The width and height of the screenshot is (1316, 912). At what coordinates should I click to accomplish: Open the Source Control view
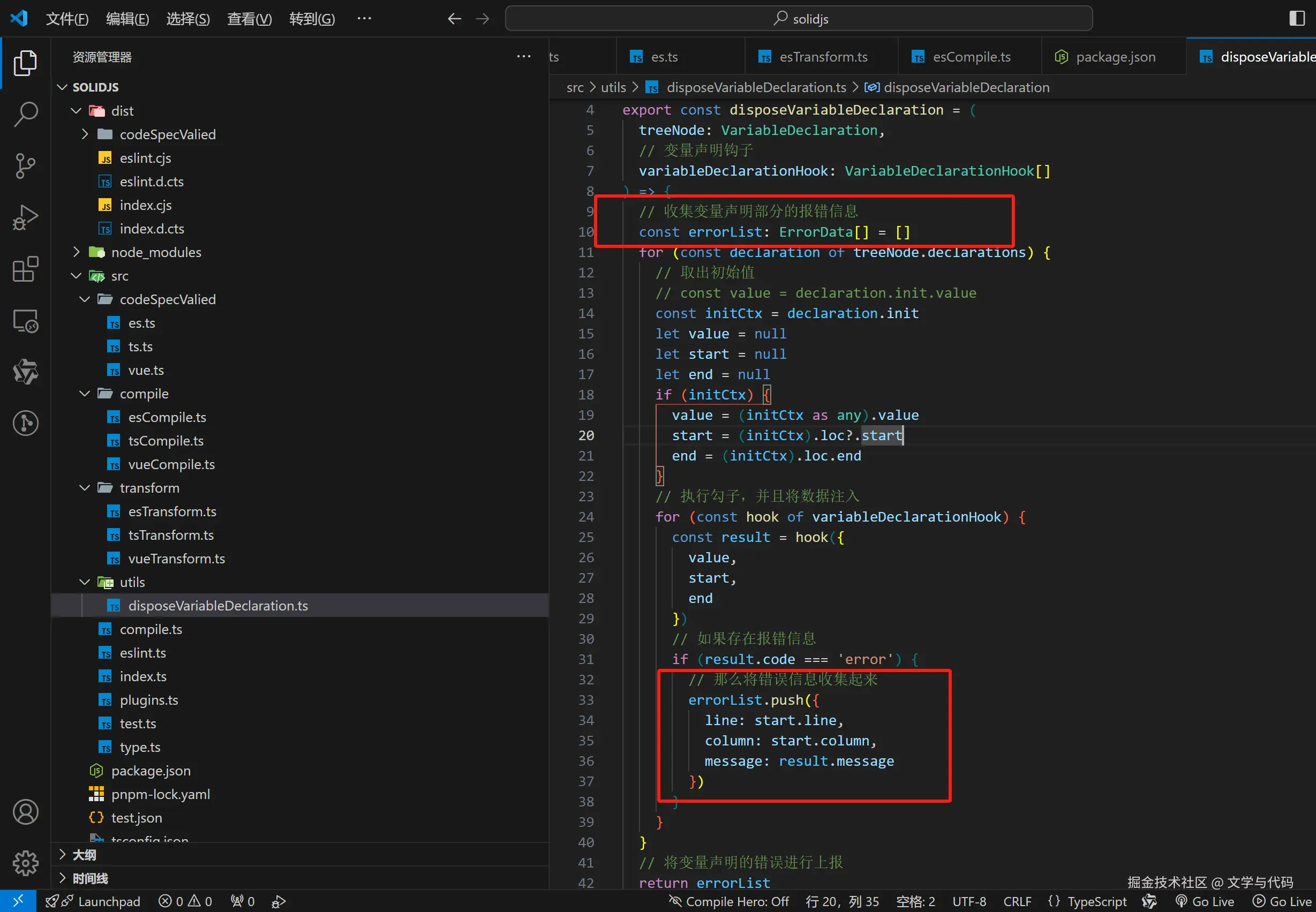tap(25, 165)
